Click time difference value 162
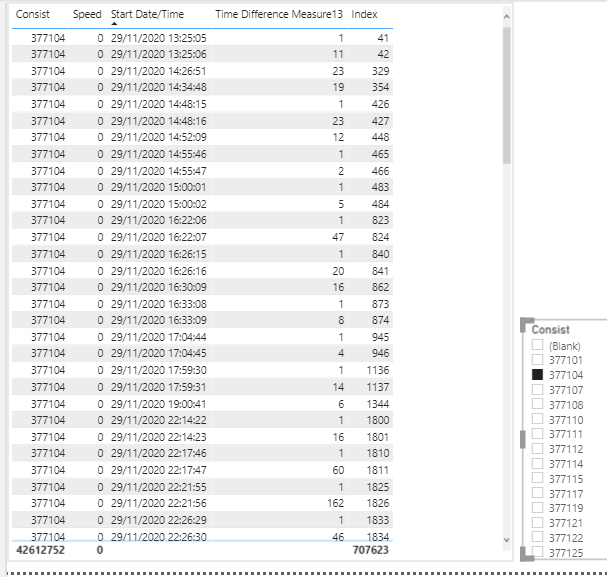607x577 pixels. 335,503
